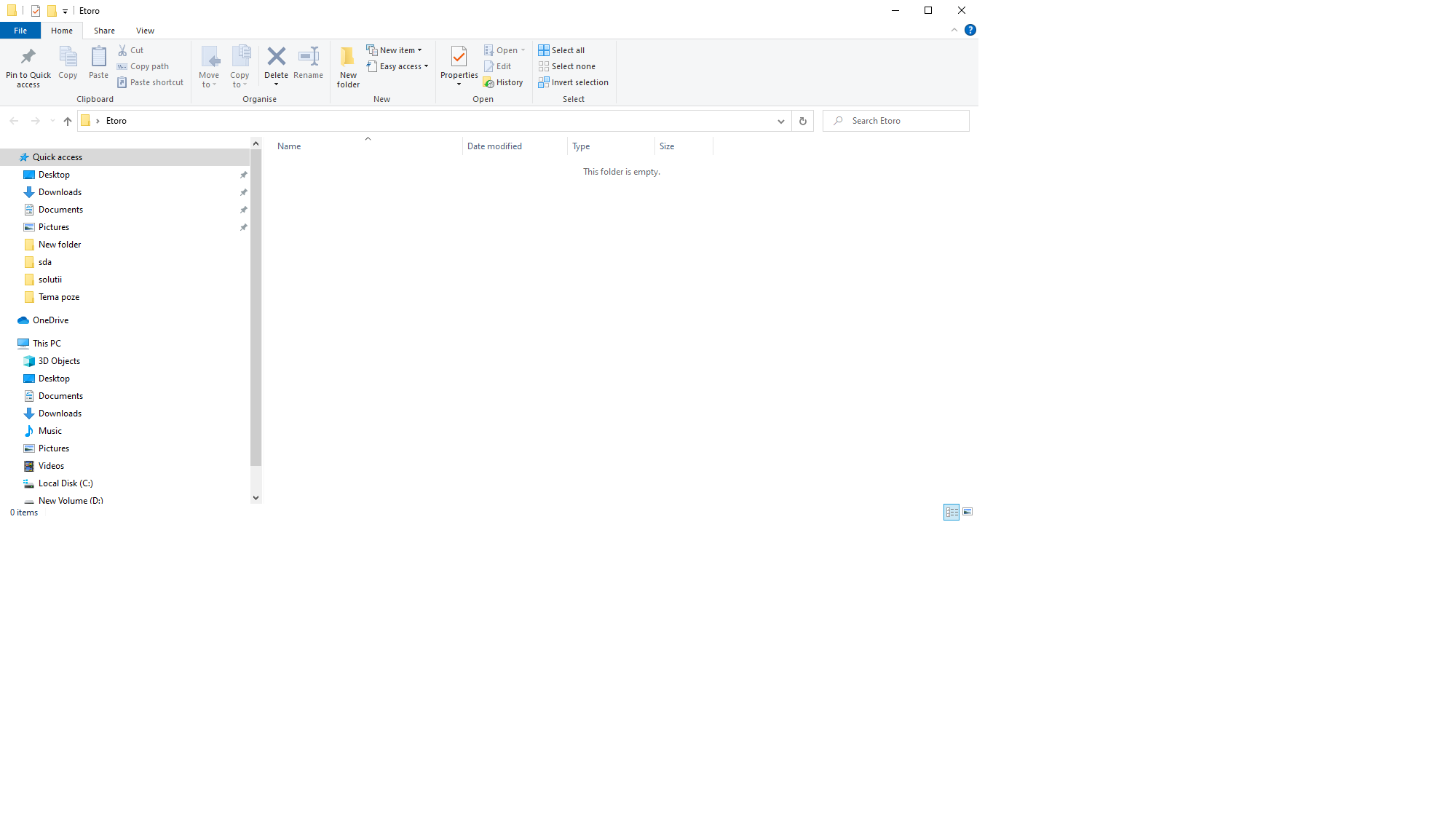This screenshot has width=1456, height=819.
Task: Switch to Details view layout
Action: (x=951, y=513)
